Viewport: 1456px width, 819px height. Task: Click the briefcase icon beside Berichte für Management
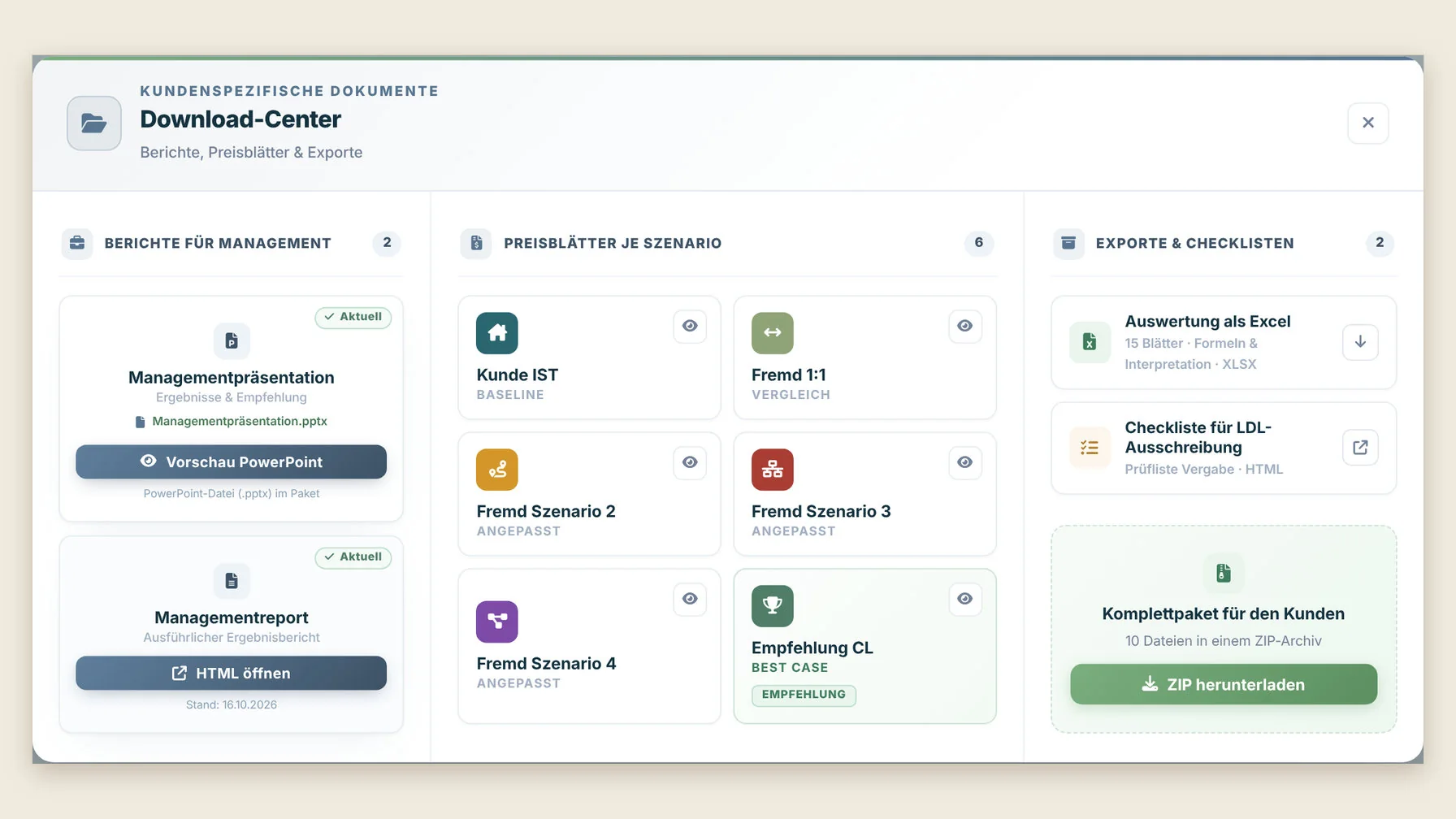77,243
